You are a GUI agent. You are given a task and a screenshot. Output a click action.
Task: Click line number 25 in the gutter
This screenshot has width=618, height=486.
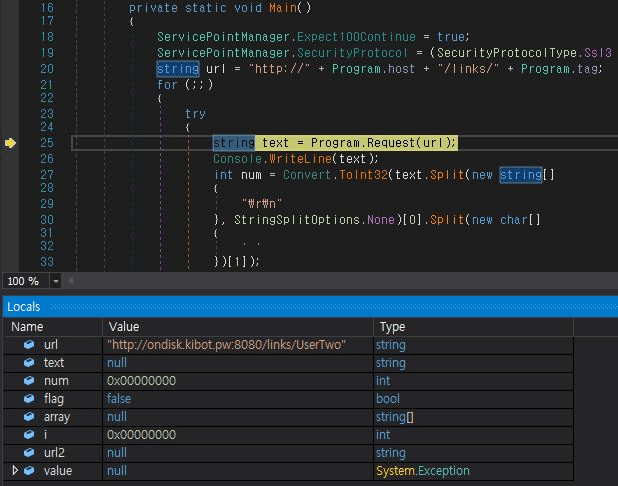coord(47,143)
